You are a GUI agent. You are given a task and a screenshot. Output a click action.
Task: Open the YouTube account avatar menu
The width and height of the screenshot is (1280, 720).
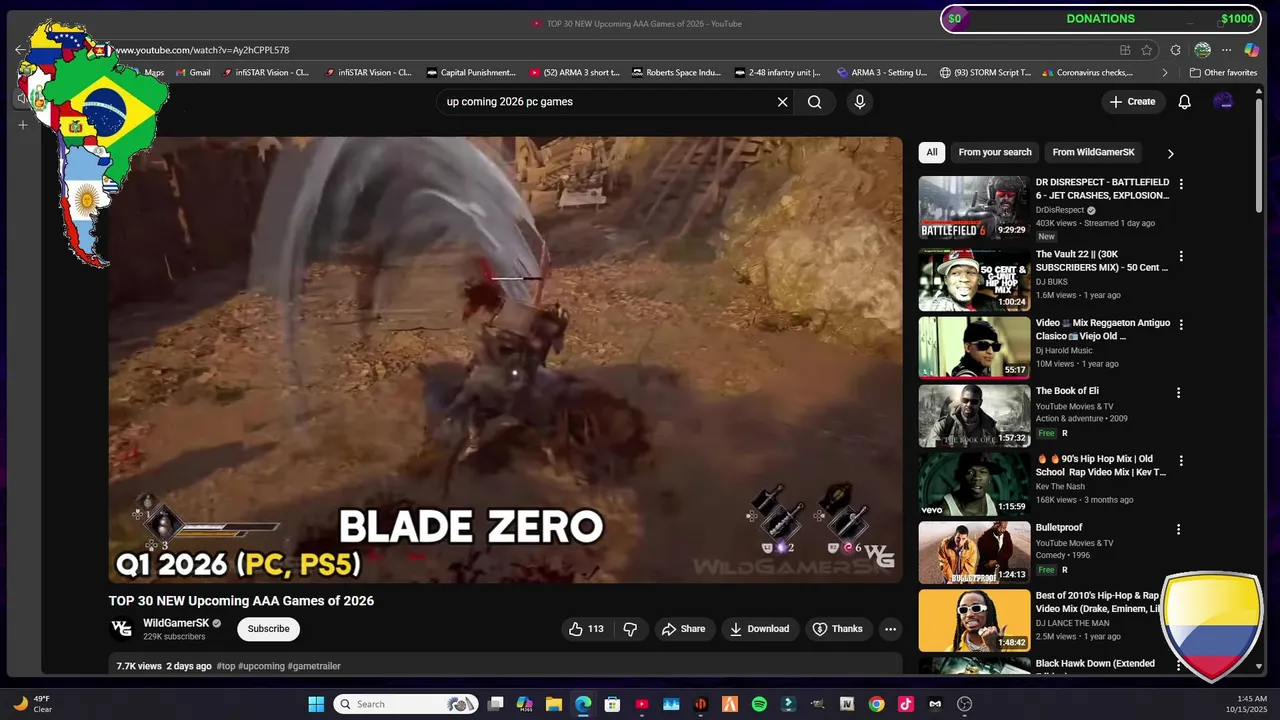click(1223, 102)
